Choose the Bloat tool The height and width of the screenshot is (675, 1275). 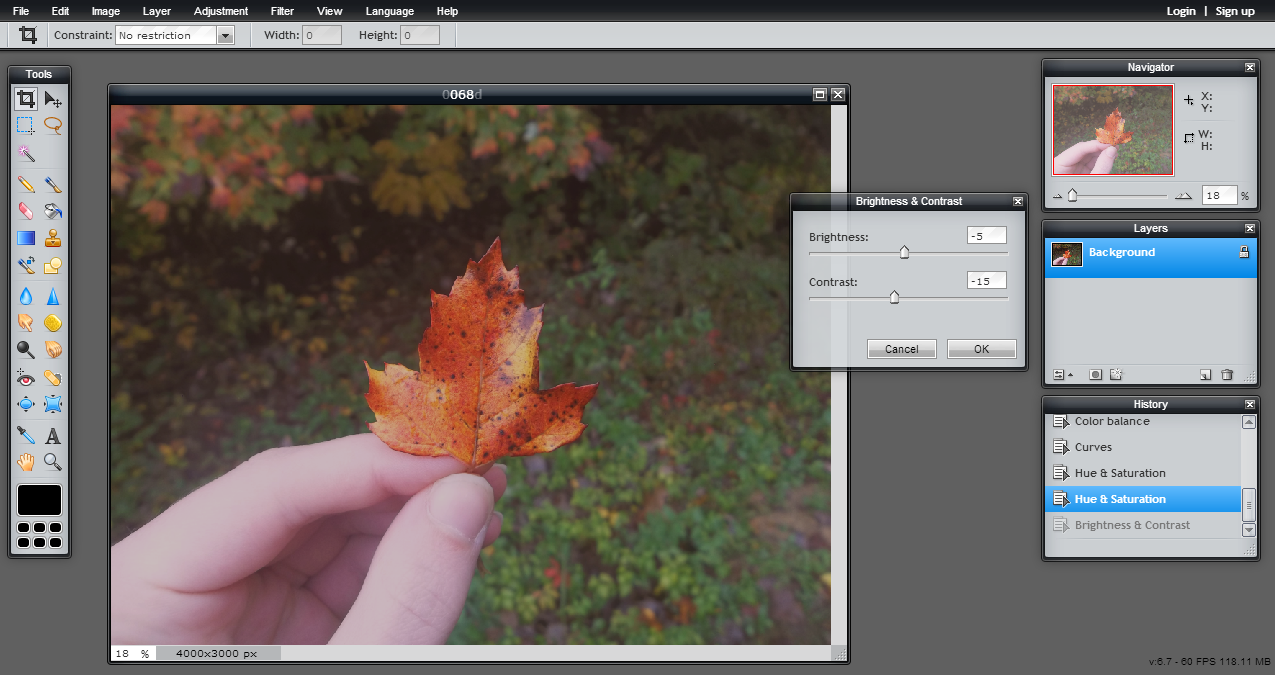[x=26, y=405]
